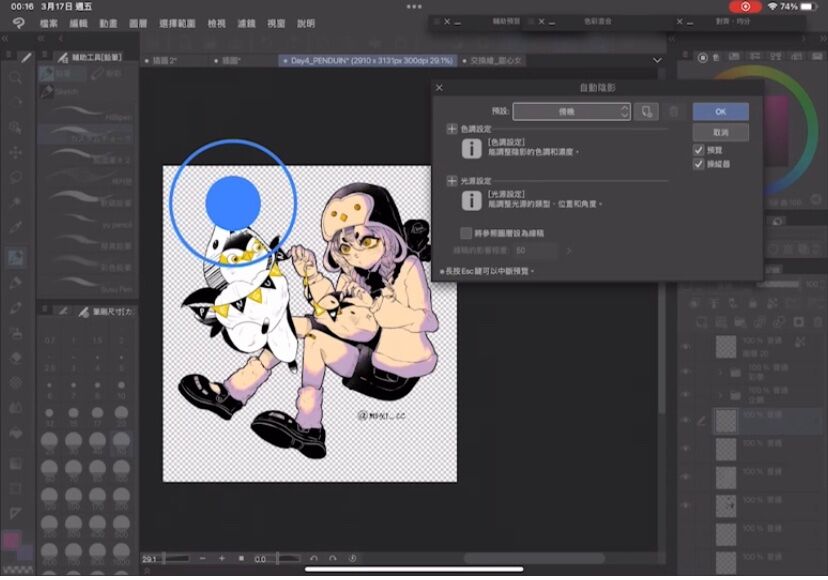Open slider arrow beside line-art value 50
Viewport: 828px width, 580px height.
pos(569,251)
